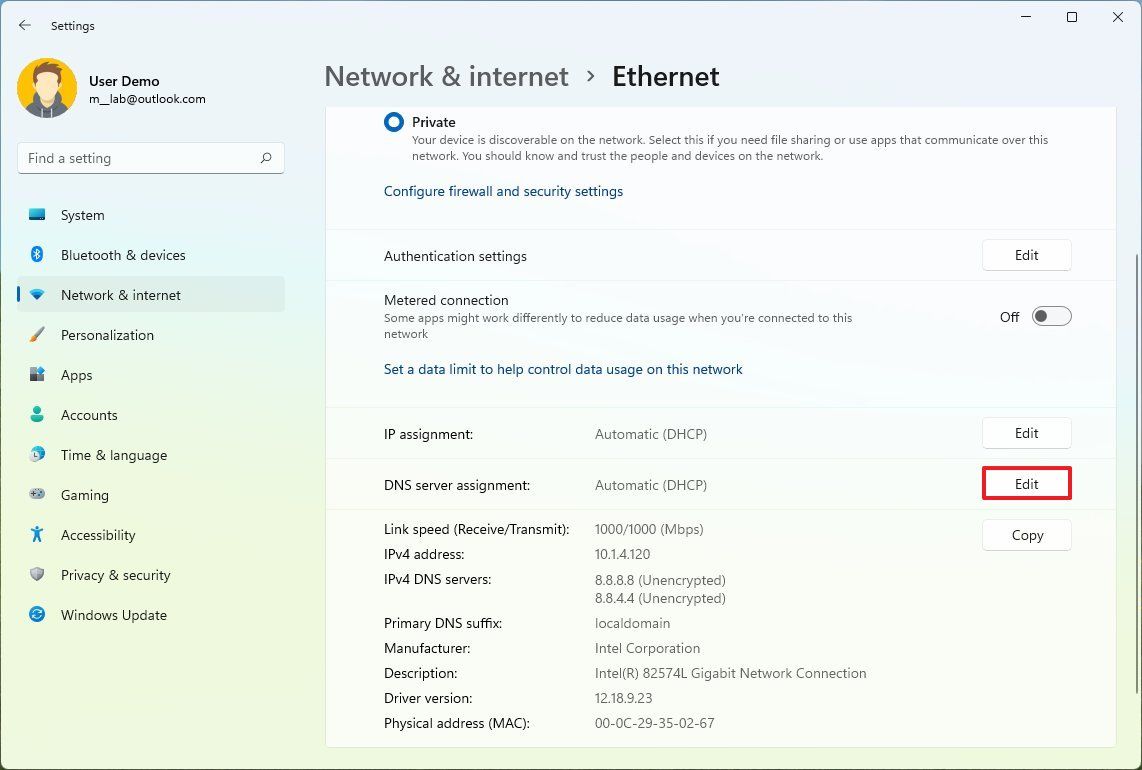This screenshot has width=1142, height=770.
Task: Open Configure firewall and security settings
Action: pyautogui.click(x=503, y=191)
